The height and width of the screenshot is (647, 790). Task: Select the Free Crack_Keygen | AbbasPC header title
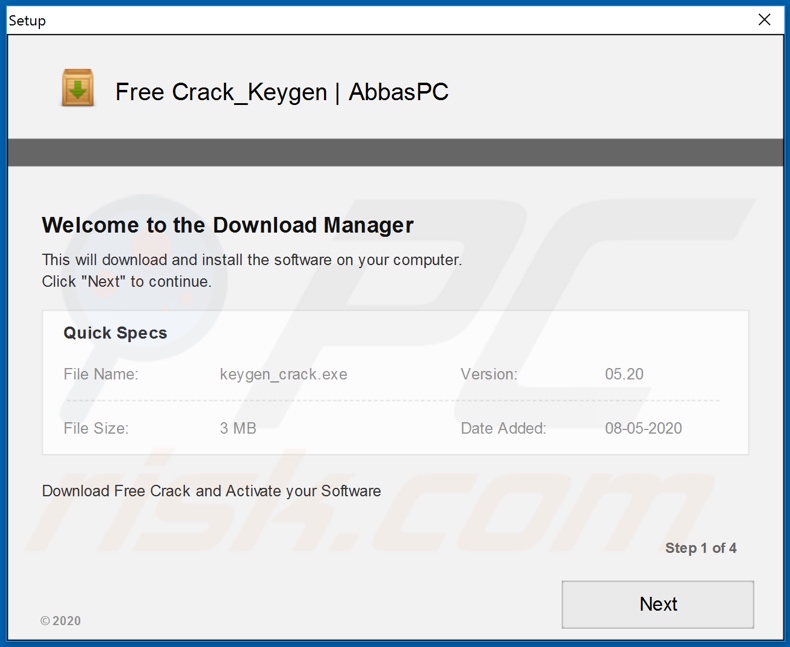[x=281, y=92]
